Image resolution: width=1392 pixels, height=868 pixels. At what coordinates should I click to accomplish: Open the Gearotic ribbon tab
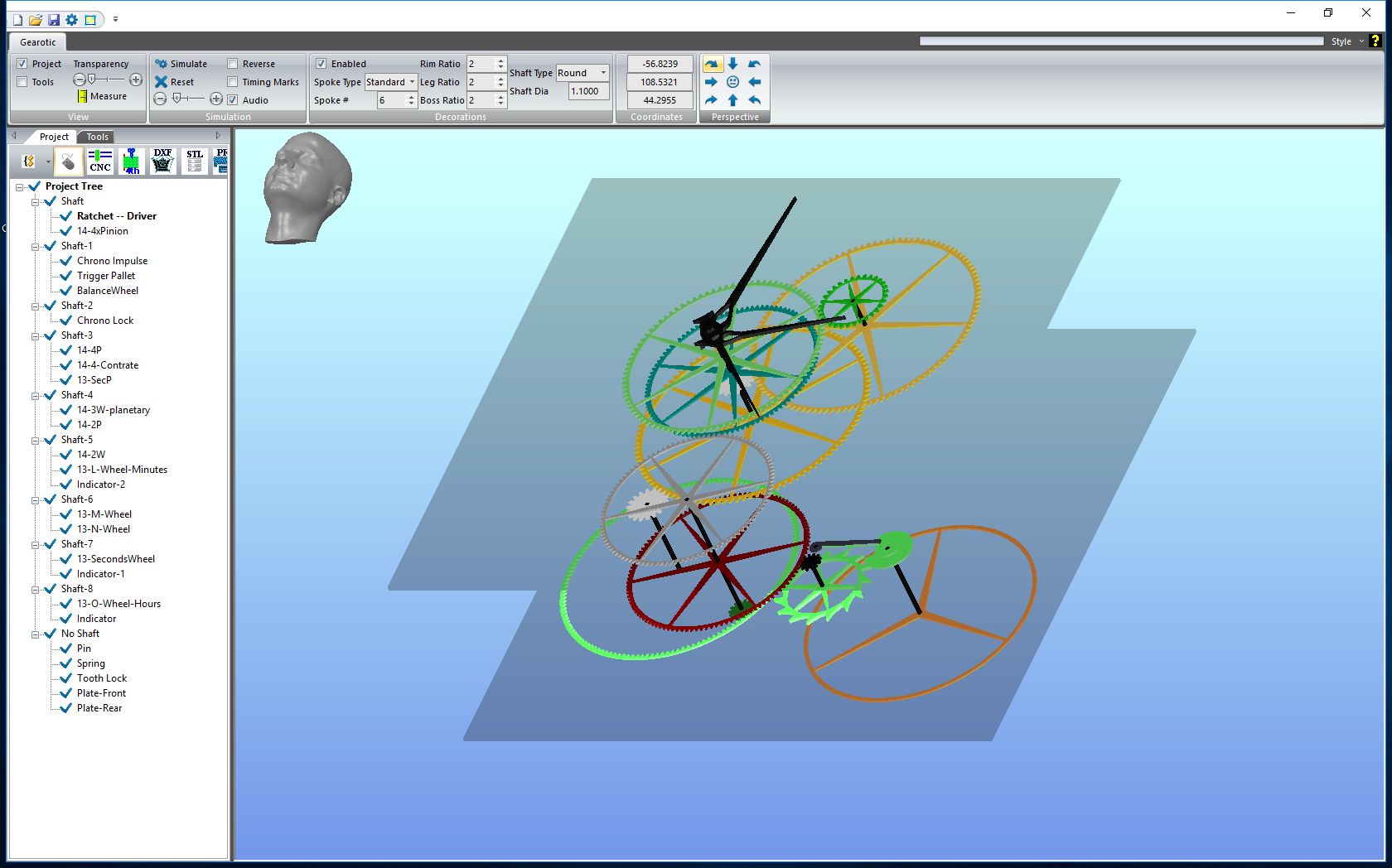(38, 42)
